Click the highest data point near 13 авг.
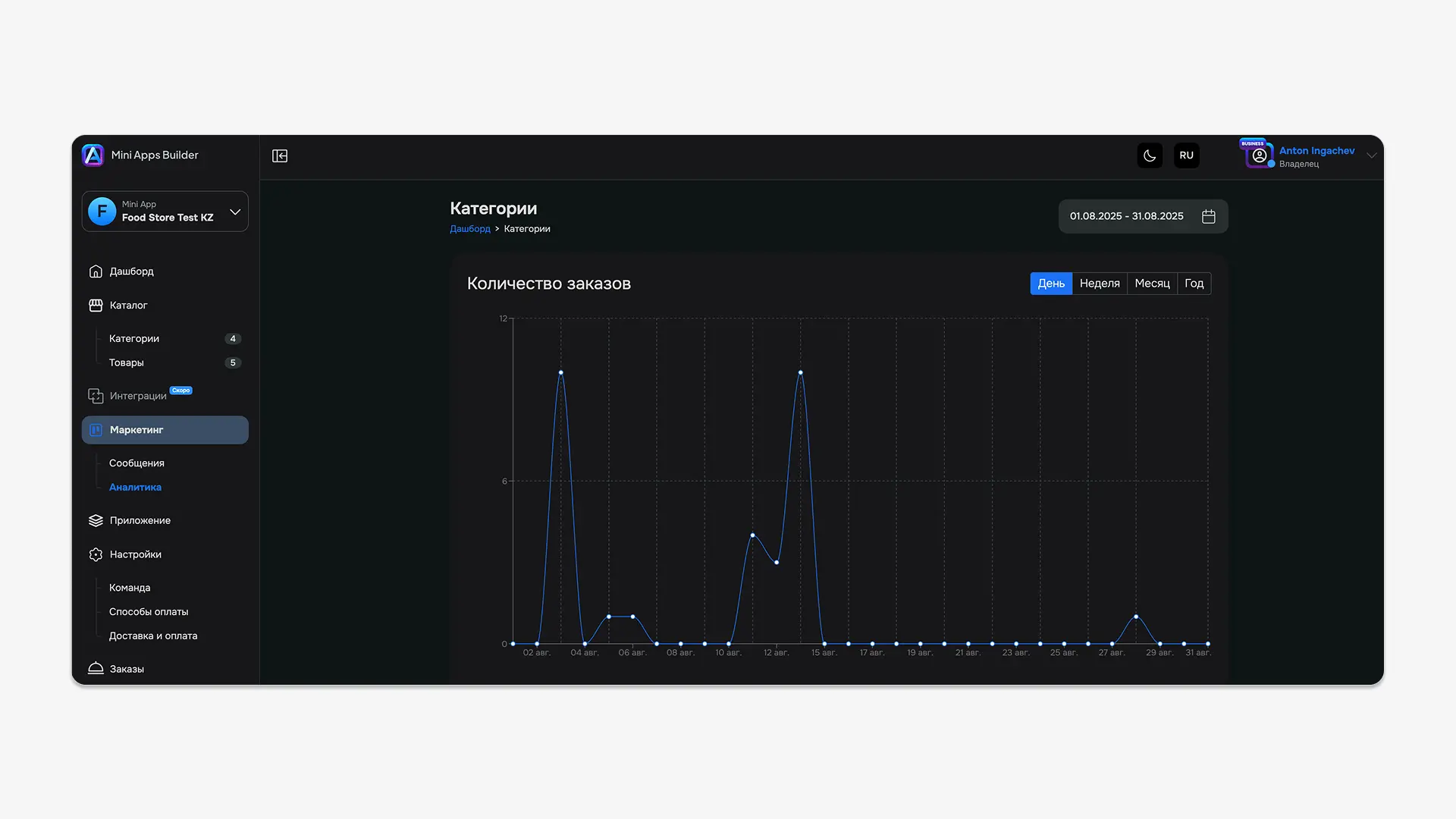 (x=801, y=372)
